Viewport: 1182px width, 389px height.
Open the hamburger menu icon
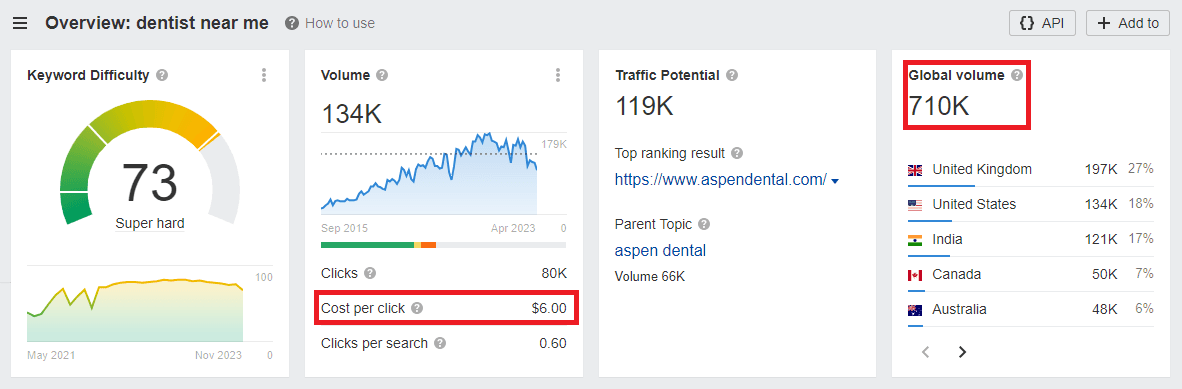[x=20, y=23]
